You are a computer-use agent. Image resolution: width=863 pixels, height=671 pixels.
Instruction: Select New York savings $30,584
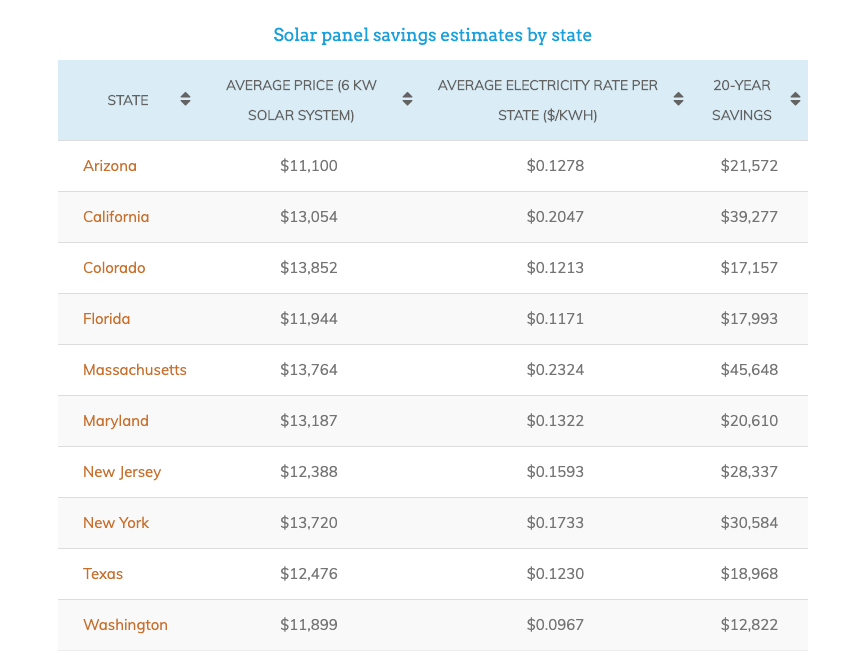pyautogui.click(x=749, y=523)
